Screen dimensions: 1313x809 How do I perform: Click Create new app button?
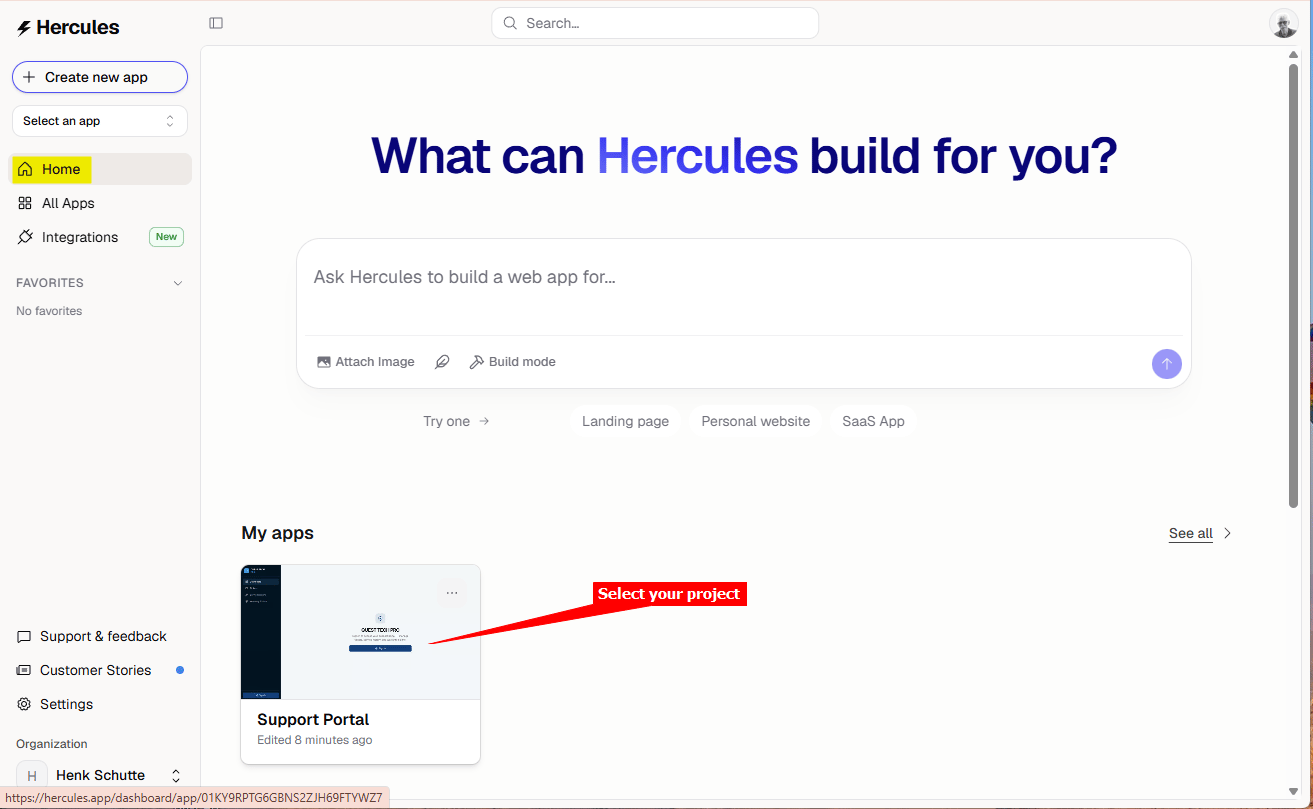click(100, 77)
